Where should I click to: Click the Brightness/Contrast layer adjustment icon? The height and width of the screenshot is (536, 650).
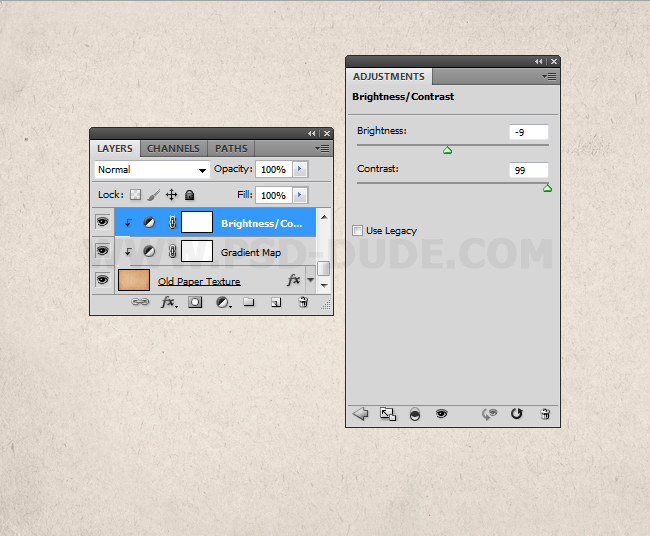[x=149, y=223]
